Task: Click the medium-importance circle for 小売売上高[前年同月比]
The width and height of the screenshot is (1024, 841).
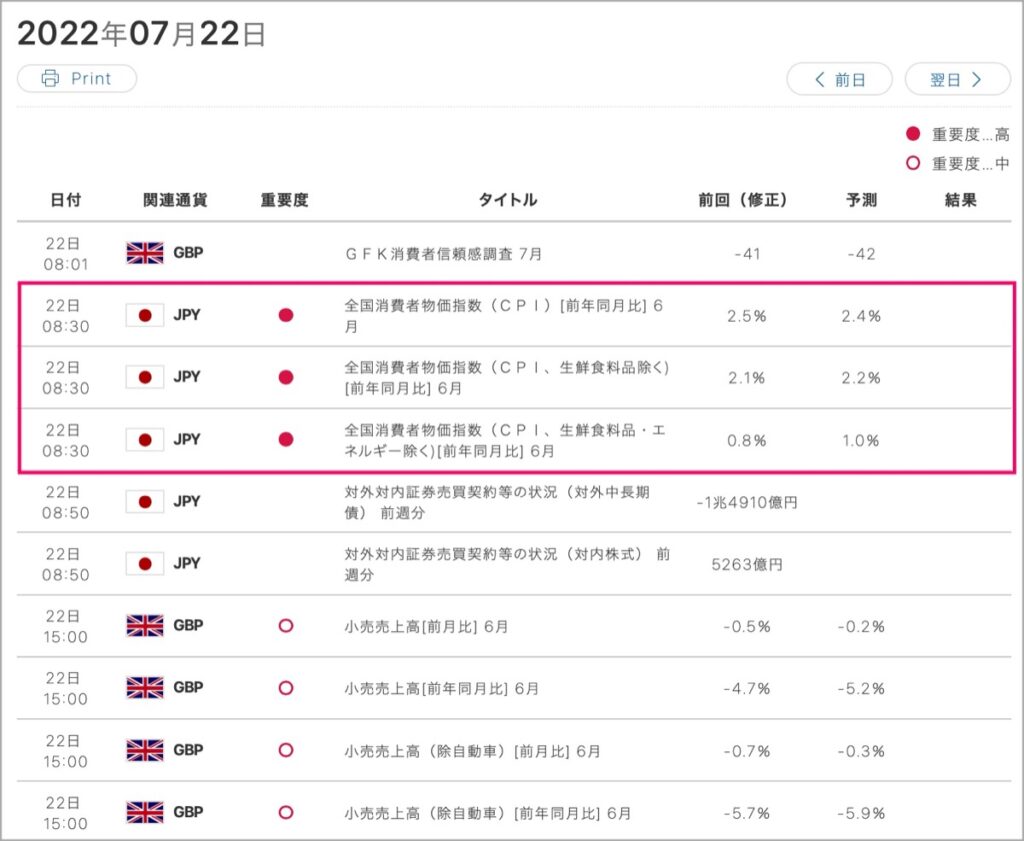Action: pyautogui.click(x=285, y=688)
